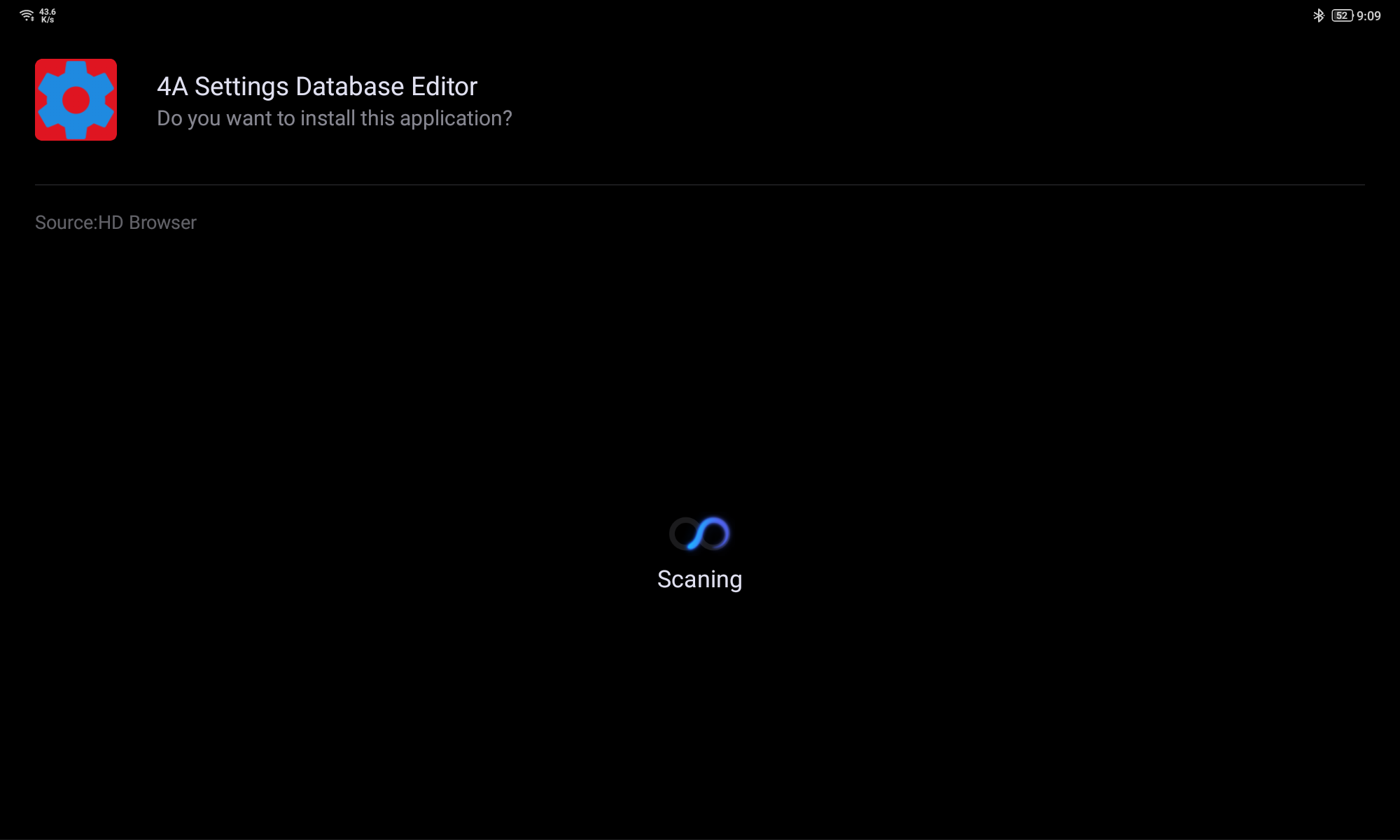
Task: Click the word 'application?' in the install prompt
Action: click(456, 118)
